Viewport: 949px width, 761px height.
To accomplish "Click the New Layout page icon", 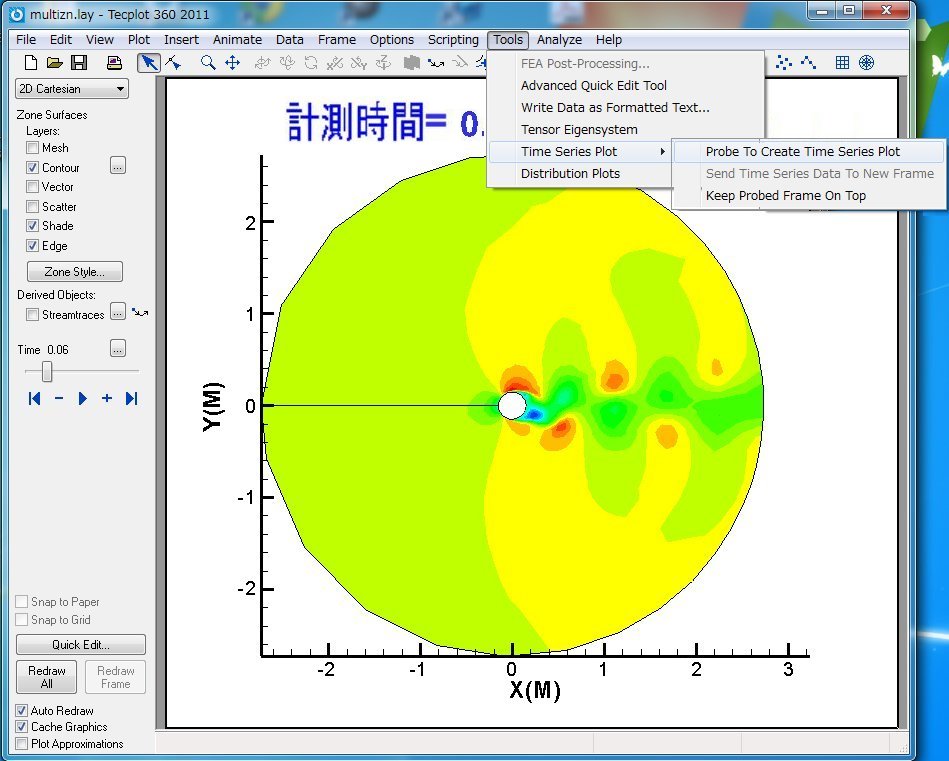I will 31,62.
